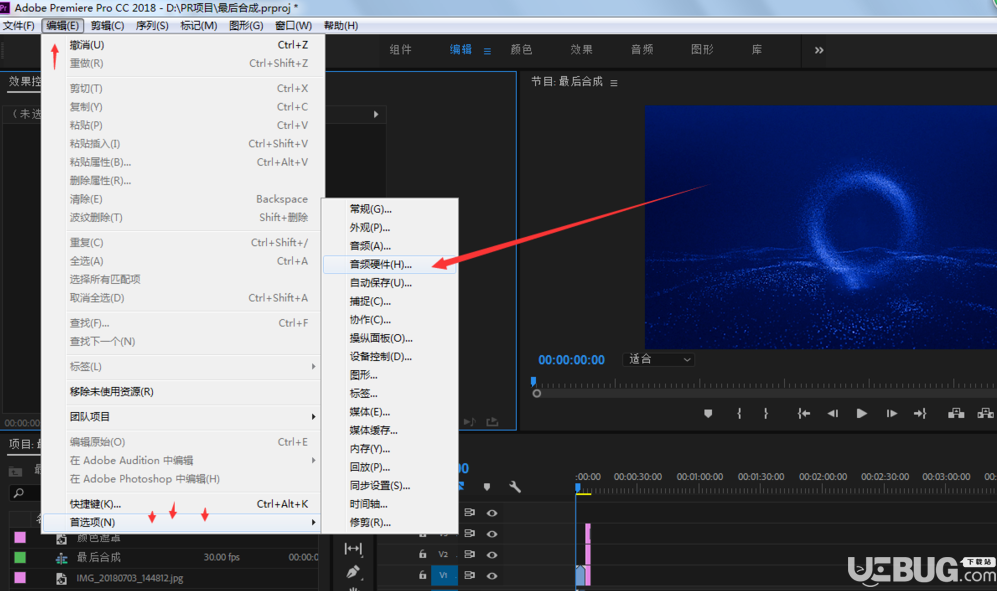Image resolution: width=997 pixels, height=591 pixels.
Task: Toggle eye icon of topmost video track
Action: click(492, 513)
